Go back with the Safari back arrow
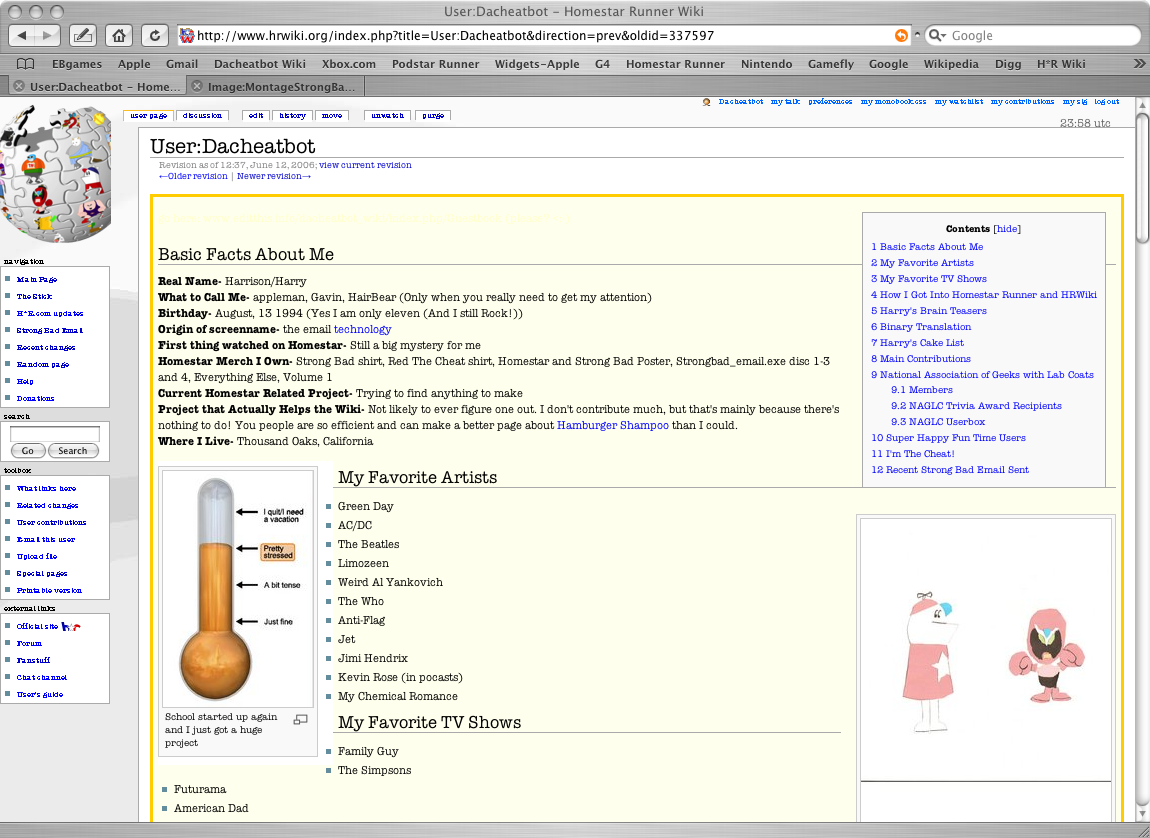The height and width of the screenshot is (838, 1150). 21,35
